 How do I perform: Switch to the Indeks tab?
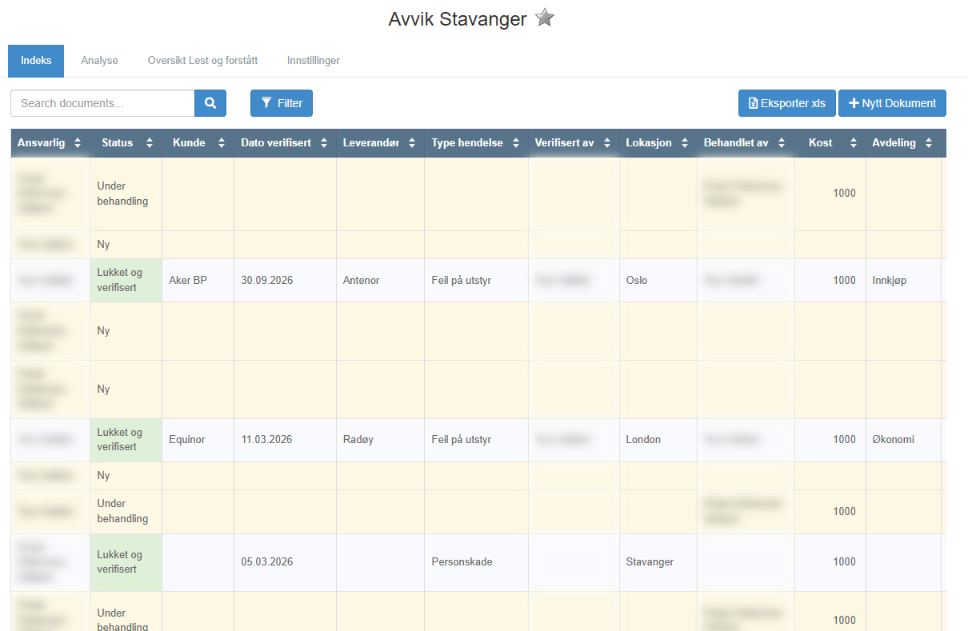pos(36,61)
